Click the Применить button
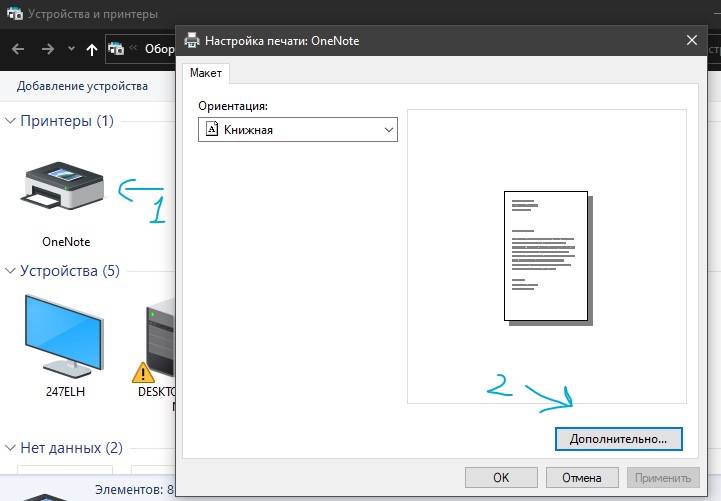 pyautogui.click(x=663, y=478)
